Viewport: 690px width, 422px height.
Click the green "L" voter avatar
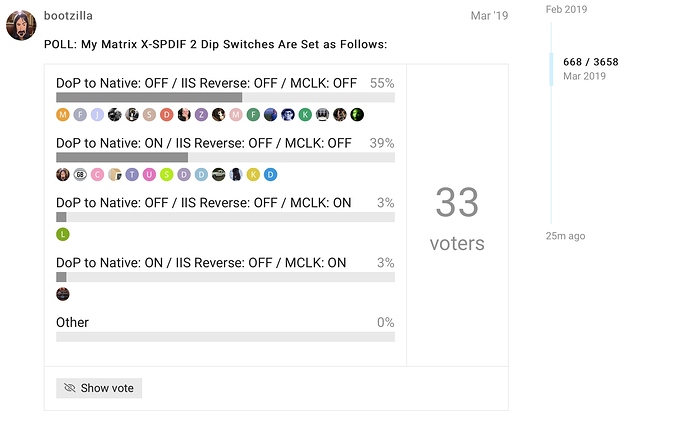coord(63,234)
